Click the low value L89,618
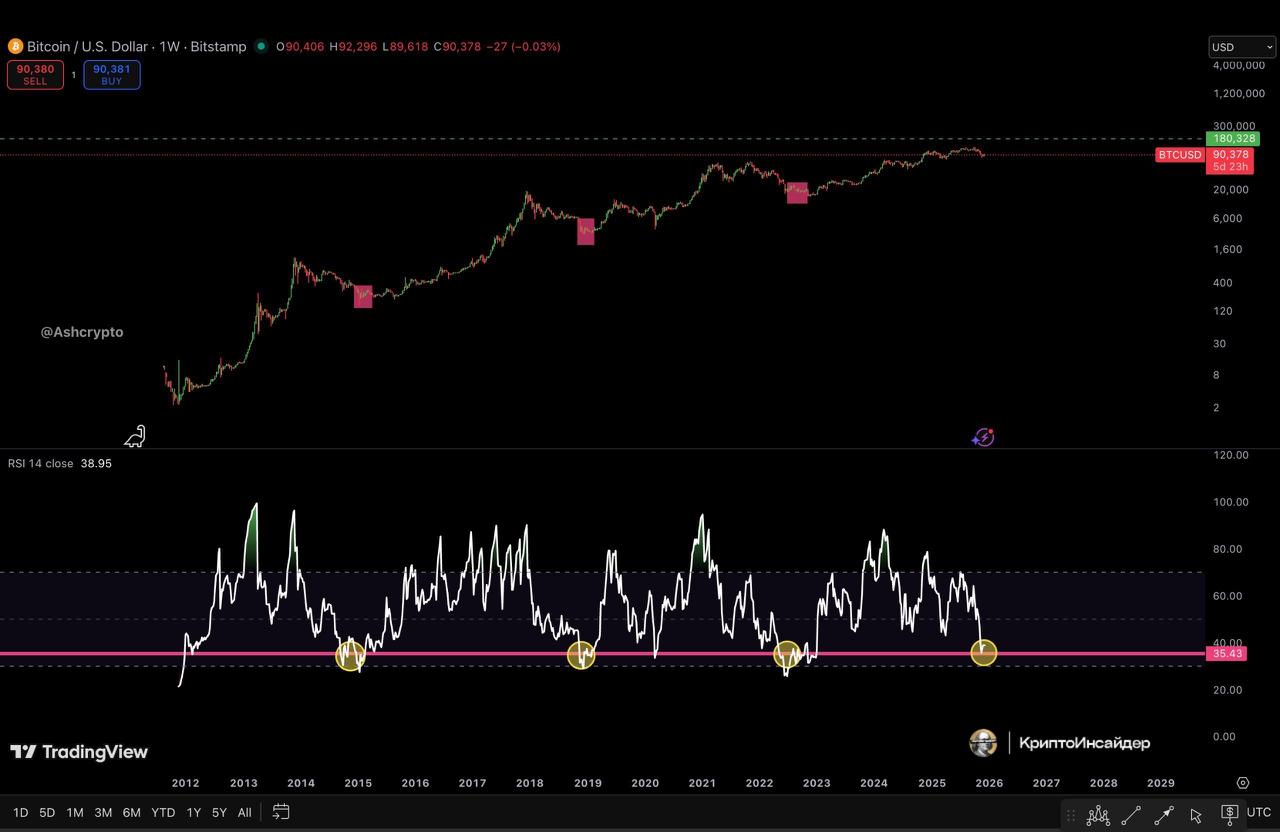This screenshot has height=832, width=1280. [405, 47]
